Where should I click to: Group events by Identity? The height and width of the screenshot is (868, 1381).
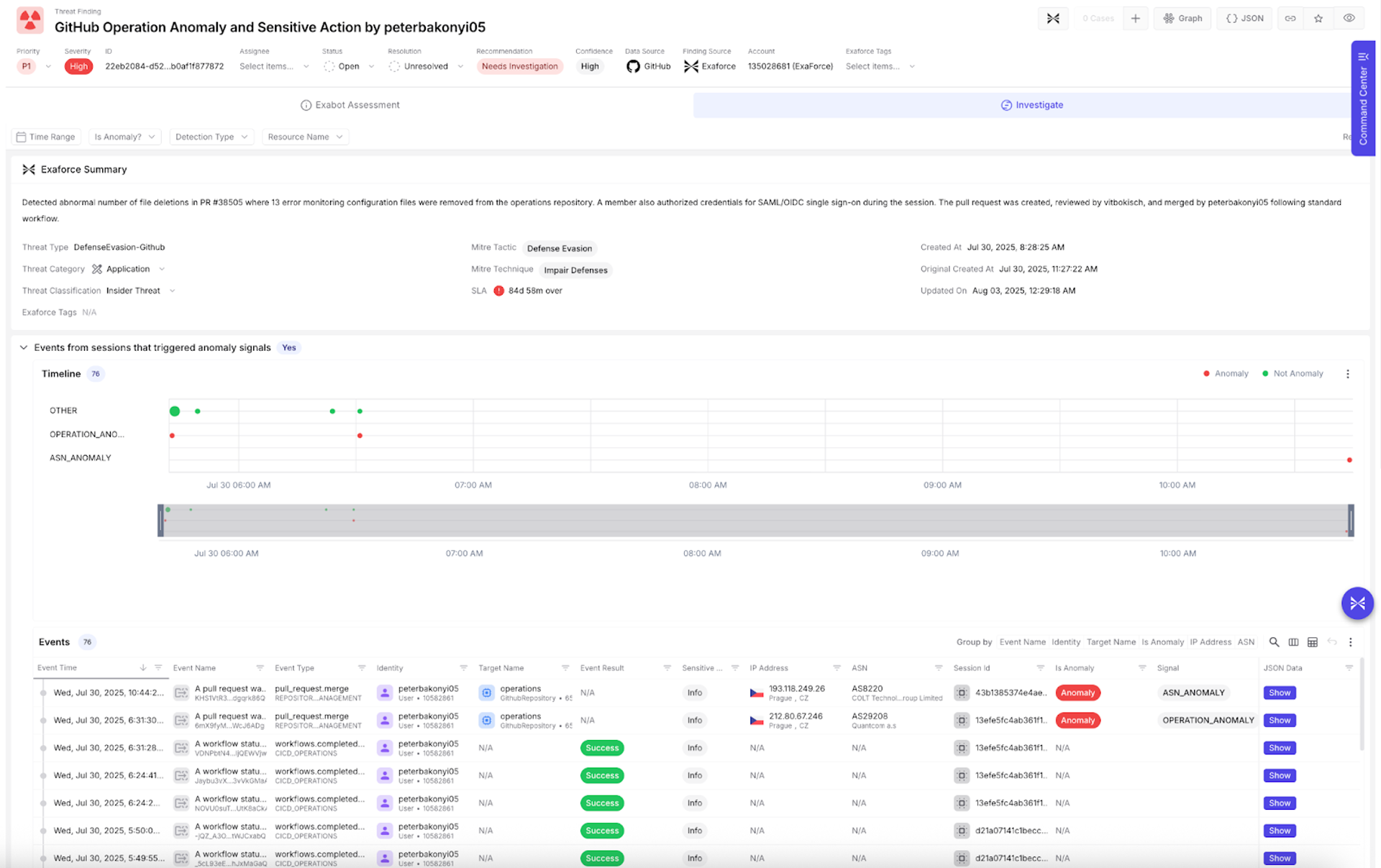(1065, 642)
